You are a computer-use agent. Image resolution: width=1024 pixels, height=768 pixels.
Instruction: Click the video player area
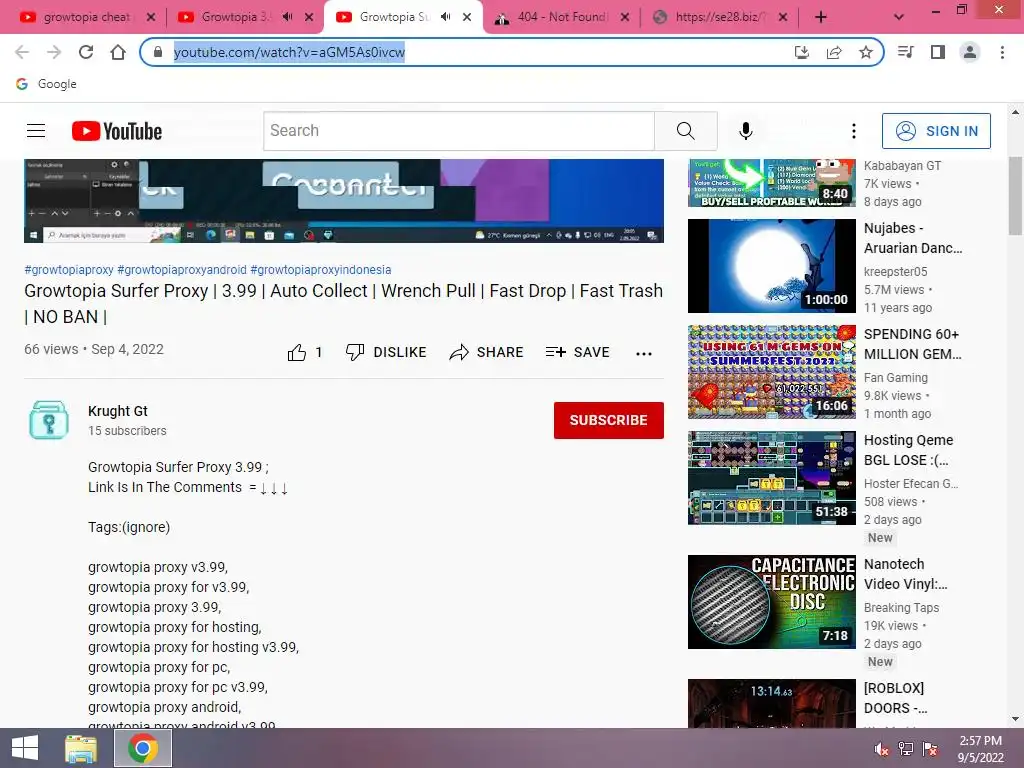[344, 200]
